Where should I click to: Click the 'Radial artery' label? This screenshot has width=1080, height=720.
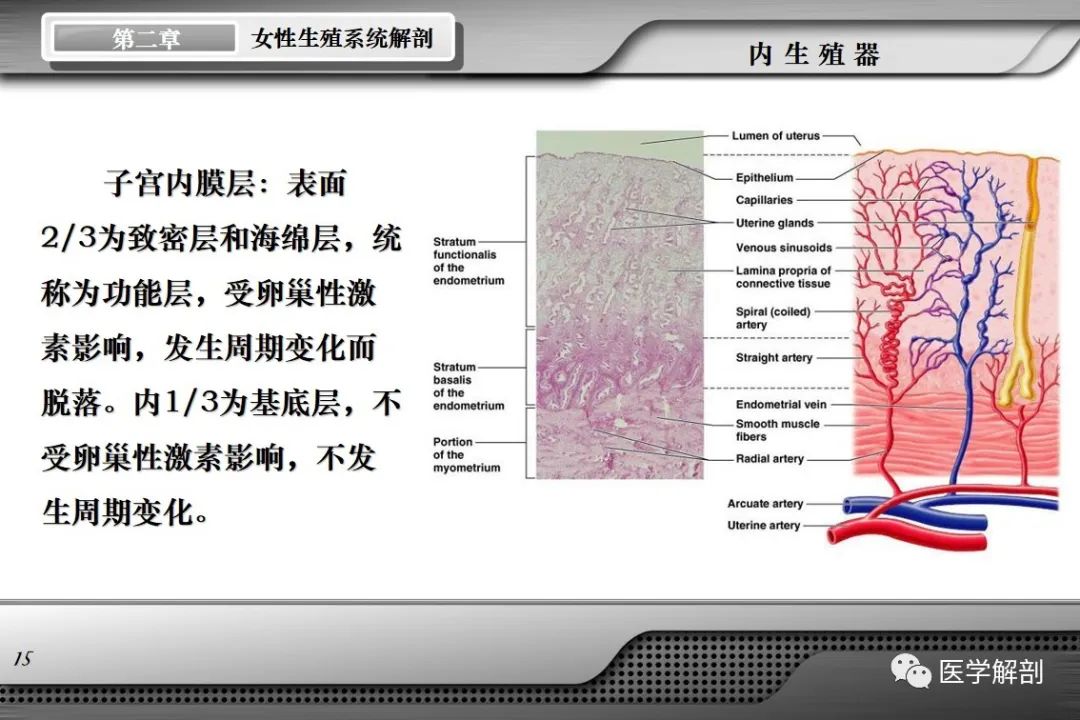769,459
